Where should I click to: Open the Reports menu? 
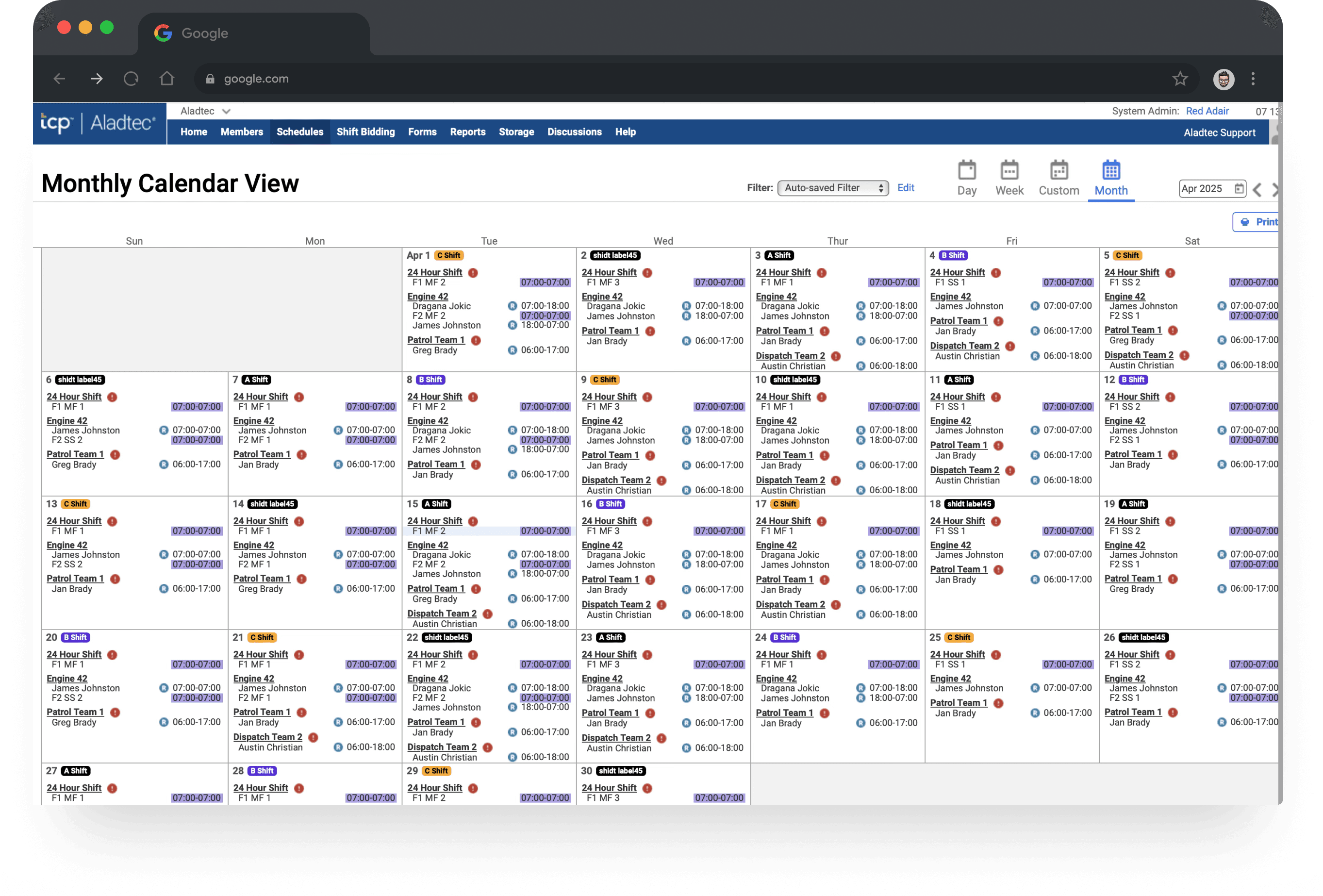click(x=467, y=132)
